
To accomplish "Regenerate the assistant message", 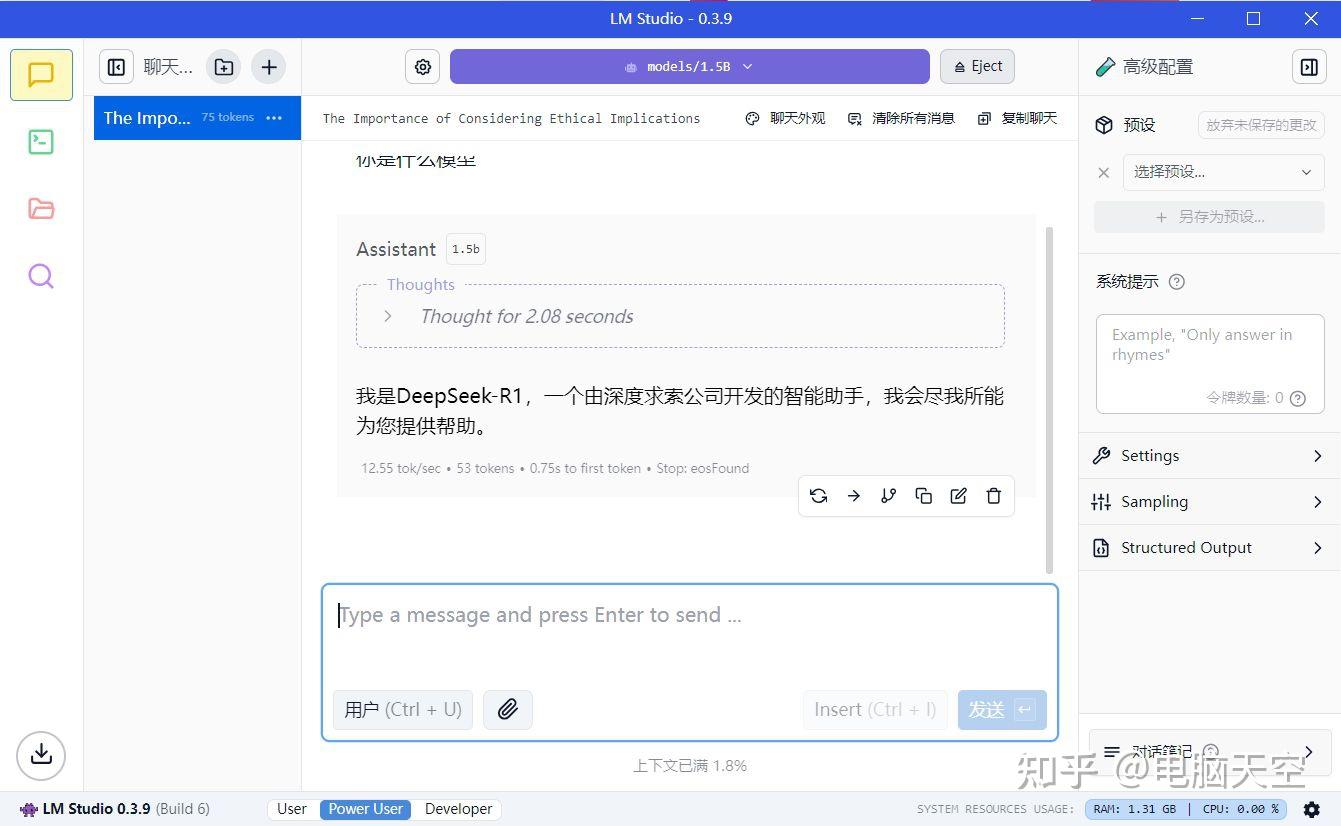I will coord(819,496).
